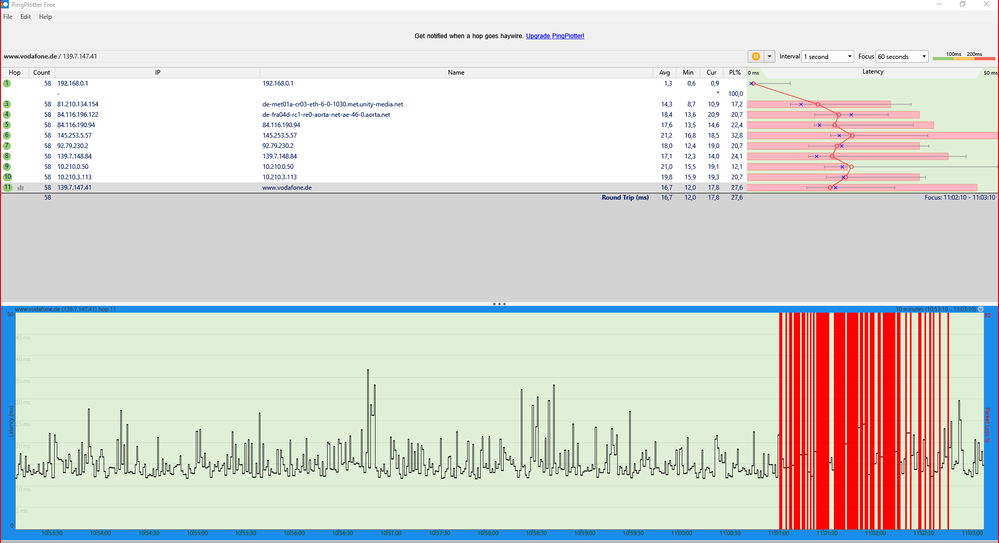Image resolution: width=999 pixels, height=543 pixels.
Task: Toggle the timeline graph icon on hop 11
Action: click(x=20, y=187)
